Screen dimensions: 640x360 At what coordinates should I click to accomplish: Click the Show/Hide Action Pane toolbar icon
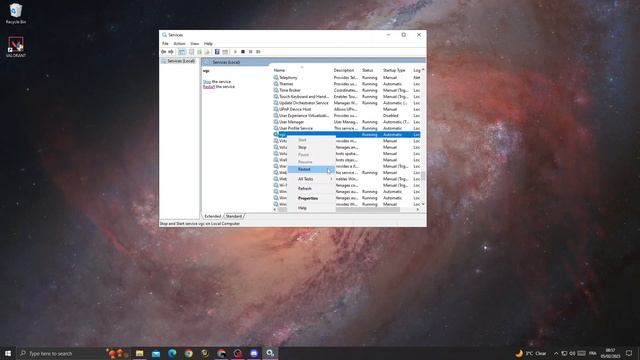[225, 52]
